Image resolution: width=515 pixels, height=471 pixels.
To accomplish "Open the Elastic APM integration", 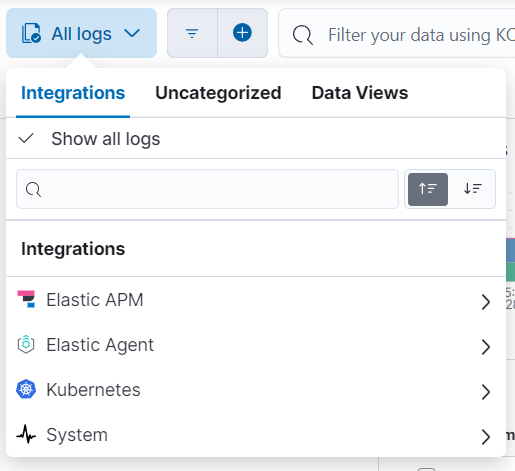I will [x=256, y=300].
